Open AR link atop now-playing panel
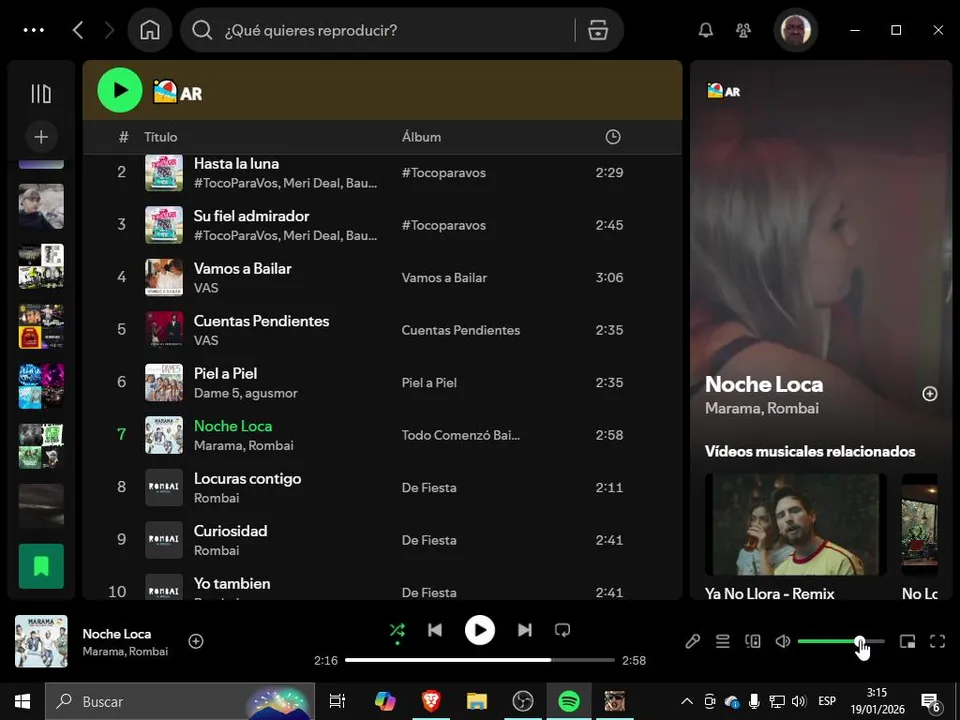This screenshot has height=720, width=960. [724, 91]
